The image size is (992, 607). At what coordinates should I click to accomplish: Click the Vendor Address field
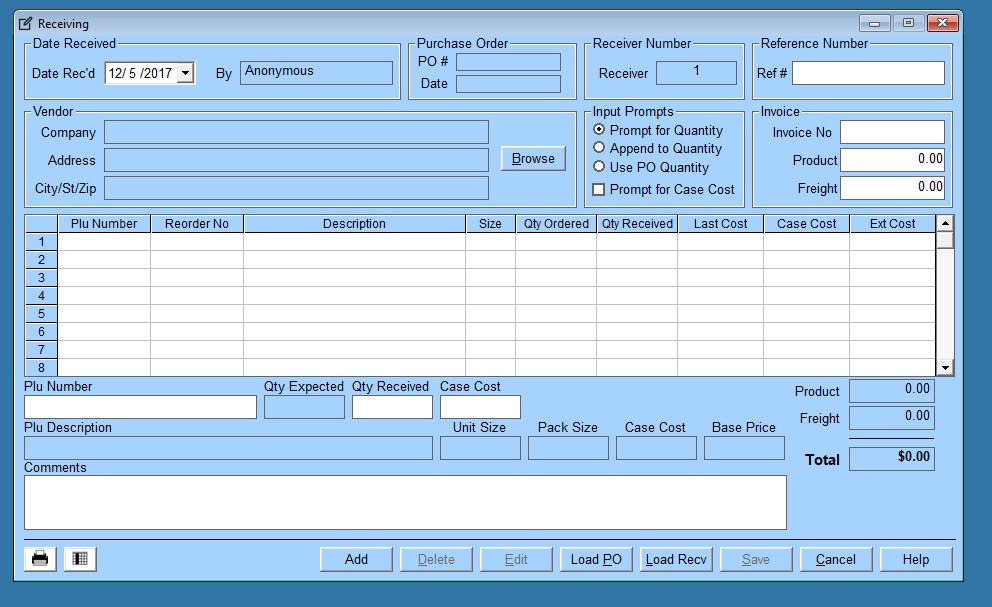296,160
